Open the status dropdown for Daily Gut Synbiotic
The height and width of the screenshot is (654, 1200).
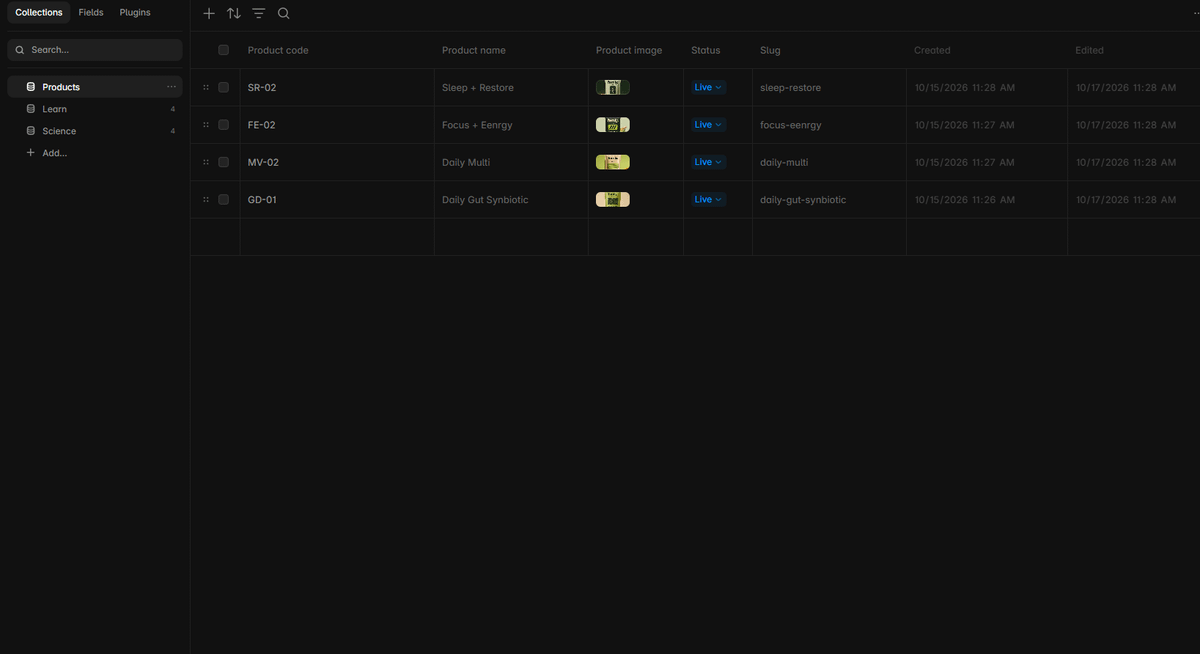click(x=708, y=200)
